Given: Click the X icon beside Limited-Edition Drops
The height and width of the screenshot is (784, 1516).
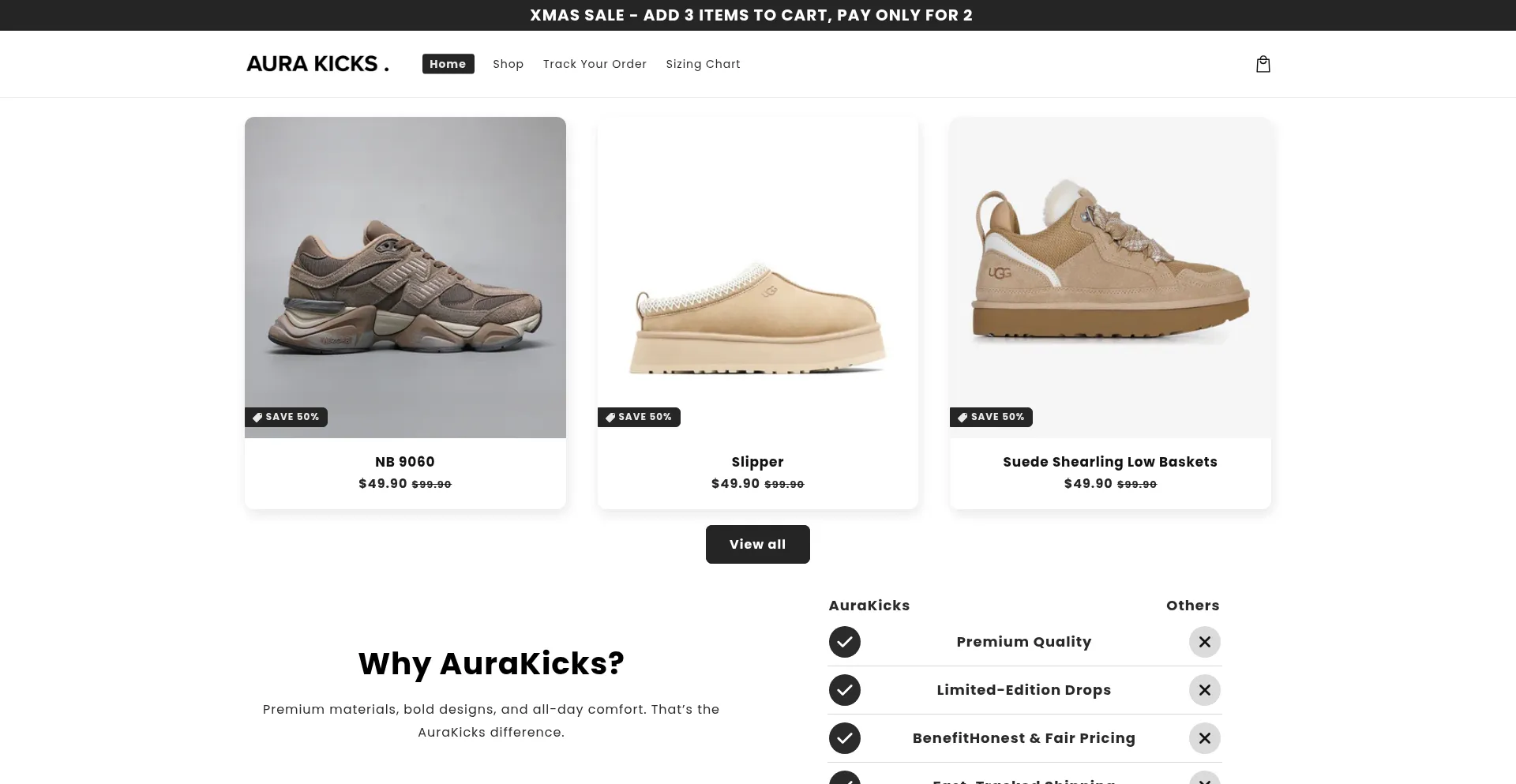Looking at the screenshot, I should click(x=1204, y=690).
